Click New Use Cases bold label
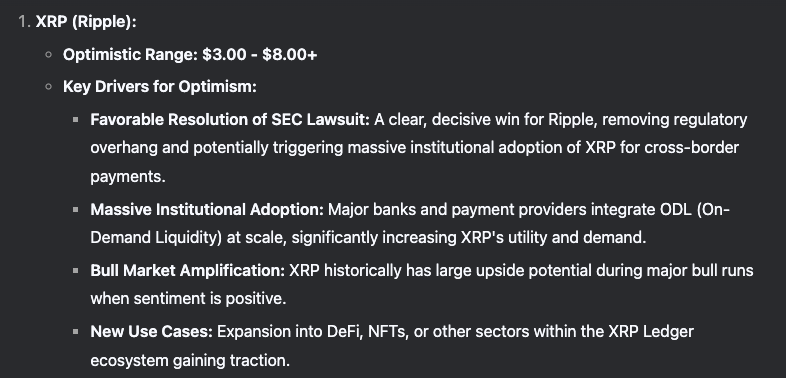Image resolution: width=786 pixels, height=378 pixels. point(151,331)
